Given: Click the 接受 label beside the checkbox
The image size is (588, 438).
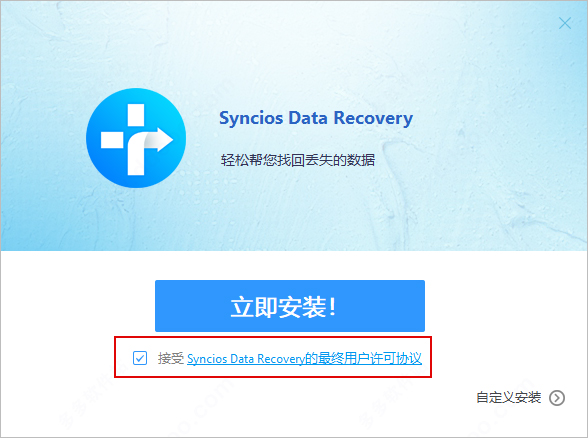Looking at the screenshot, I should pyautogui.click(x=171, y=358).
